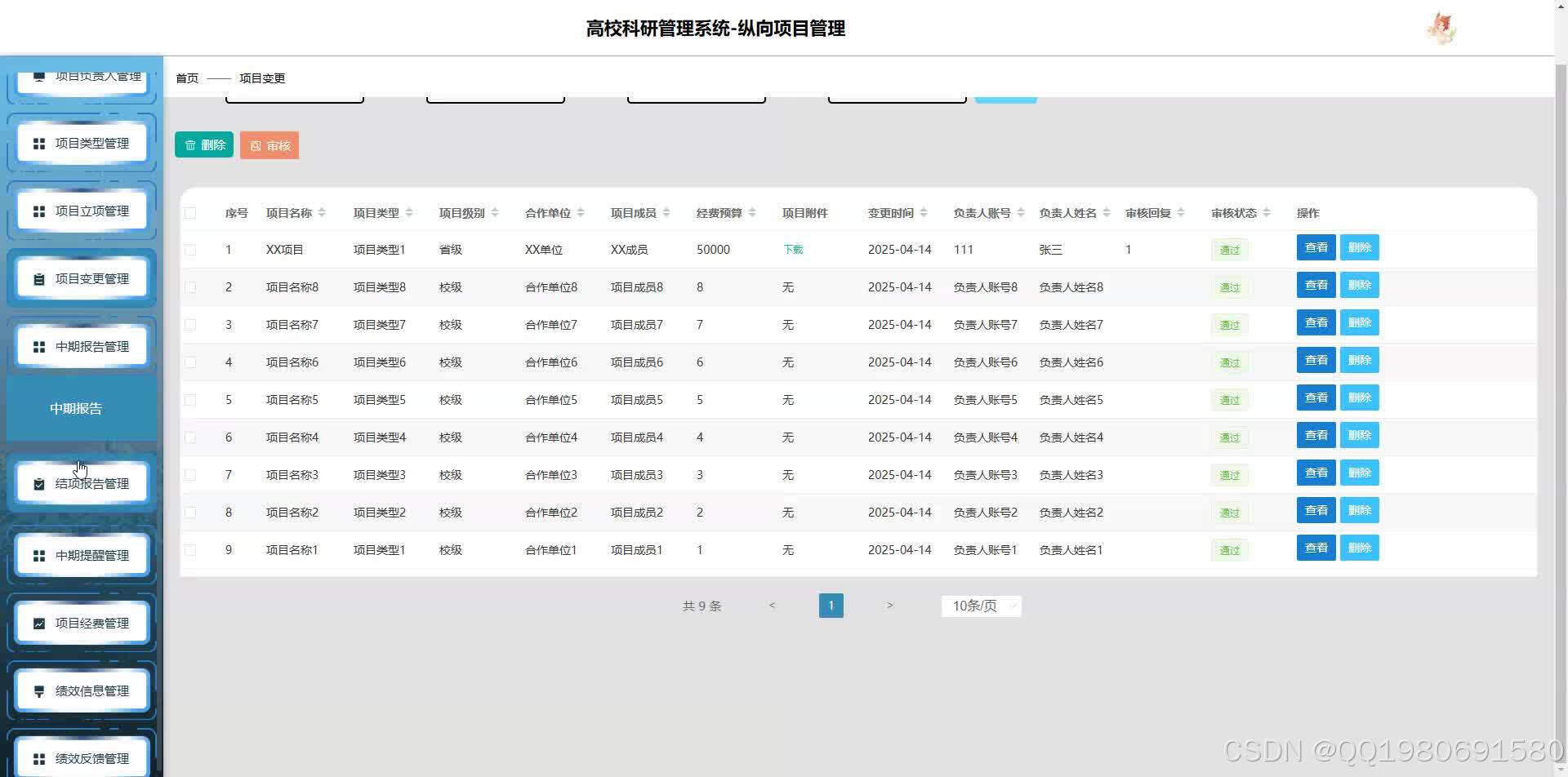The width and height of the screenshot is (1568, 777).
Task: Click the green 删除 batch delete button
Action: tap(204, 144)
